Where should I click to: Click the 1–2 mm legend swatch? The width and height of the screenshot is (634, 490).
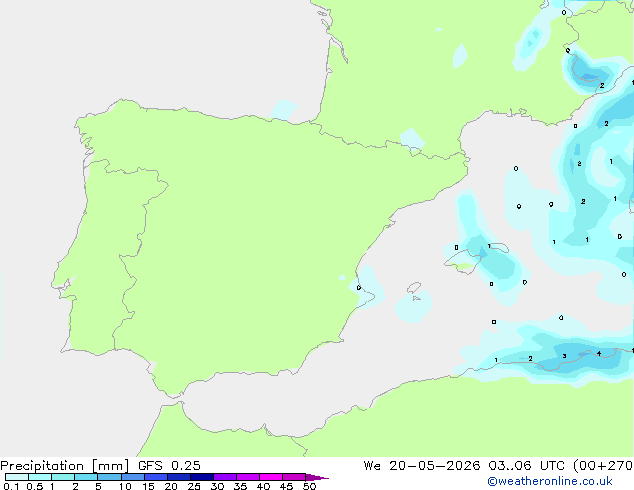63,477
